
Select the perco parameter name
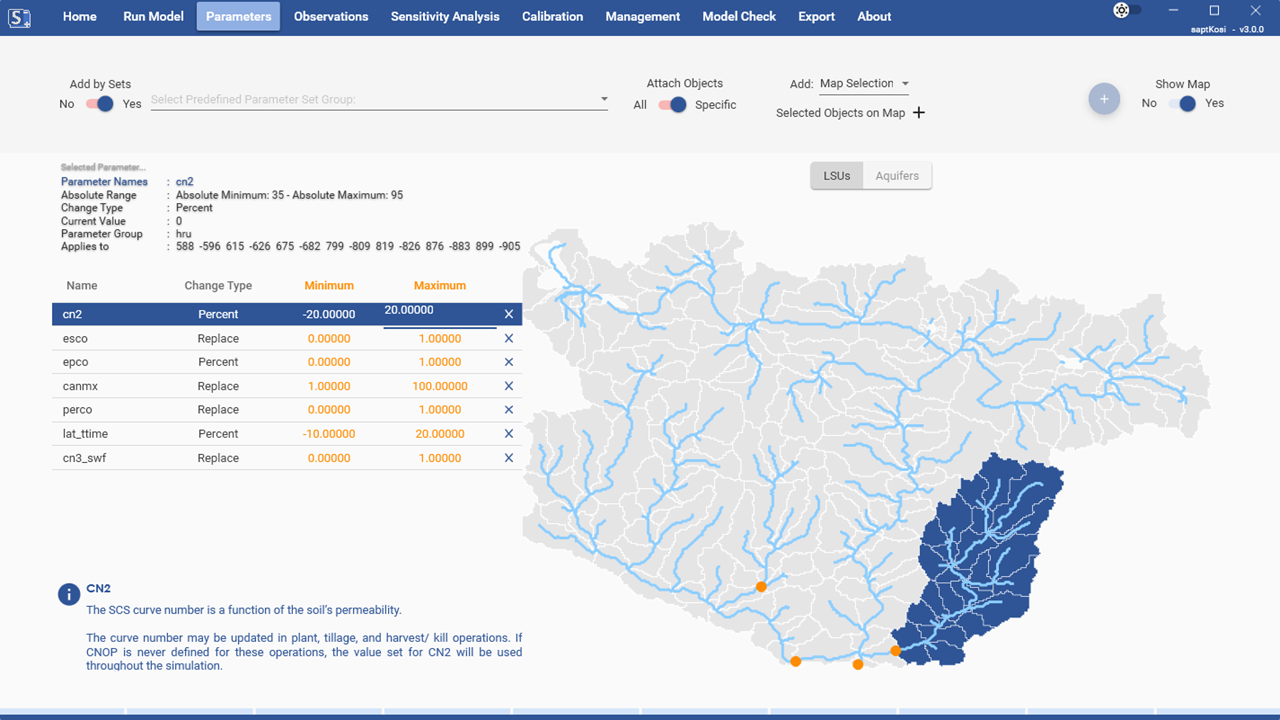click(77, 410)
